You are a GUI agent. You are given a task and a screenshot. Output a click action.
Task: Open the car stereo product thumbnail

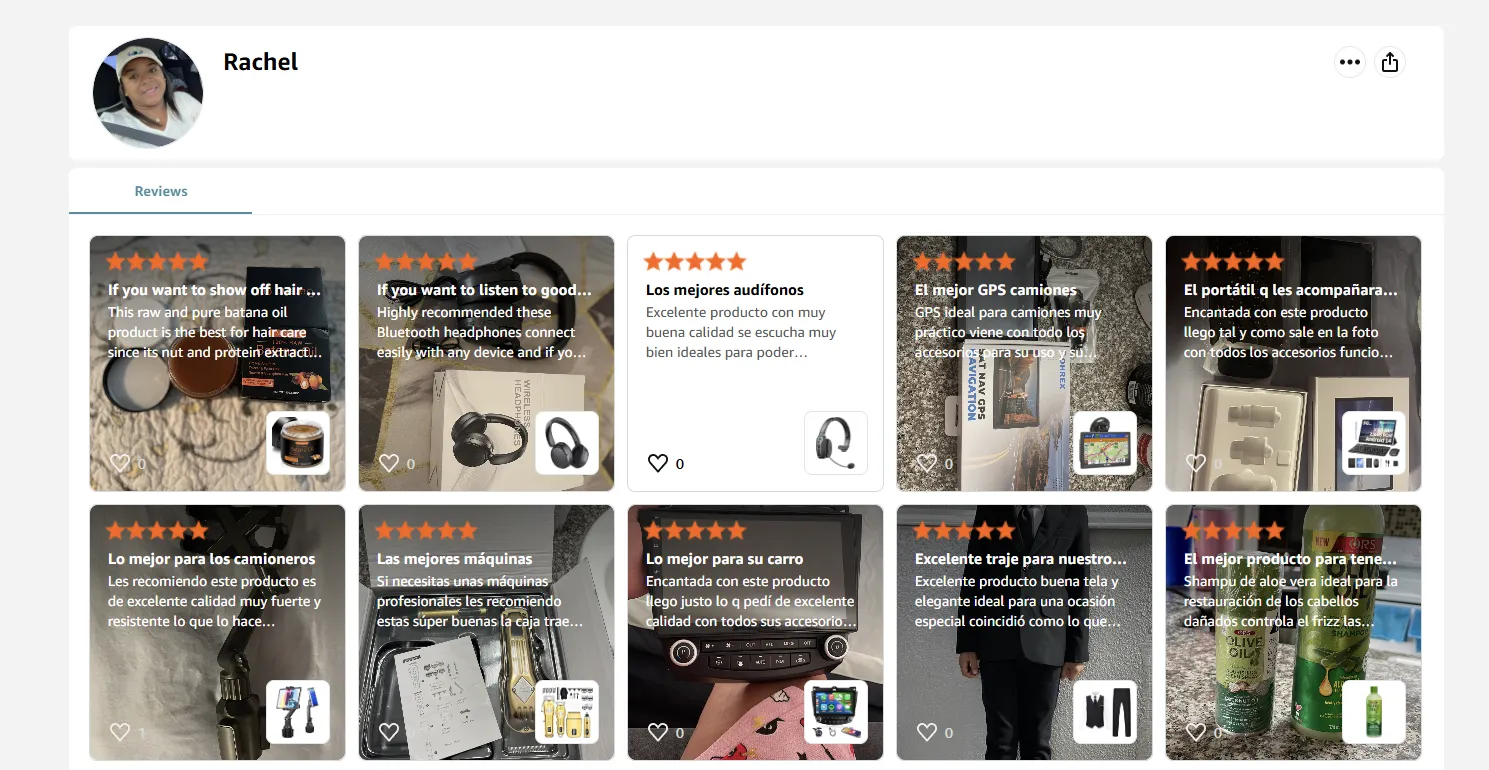pos(836,712)
